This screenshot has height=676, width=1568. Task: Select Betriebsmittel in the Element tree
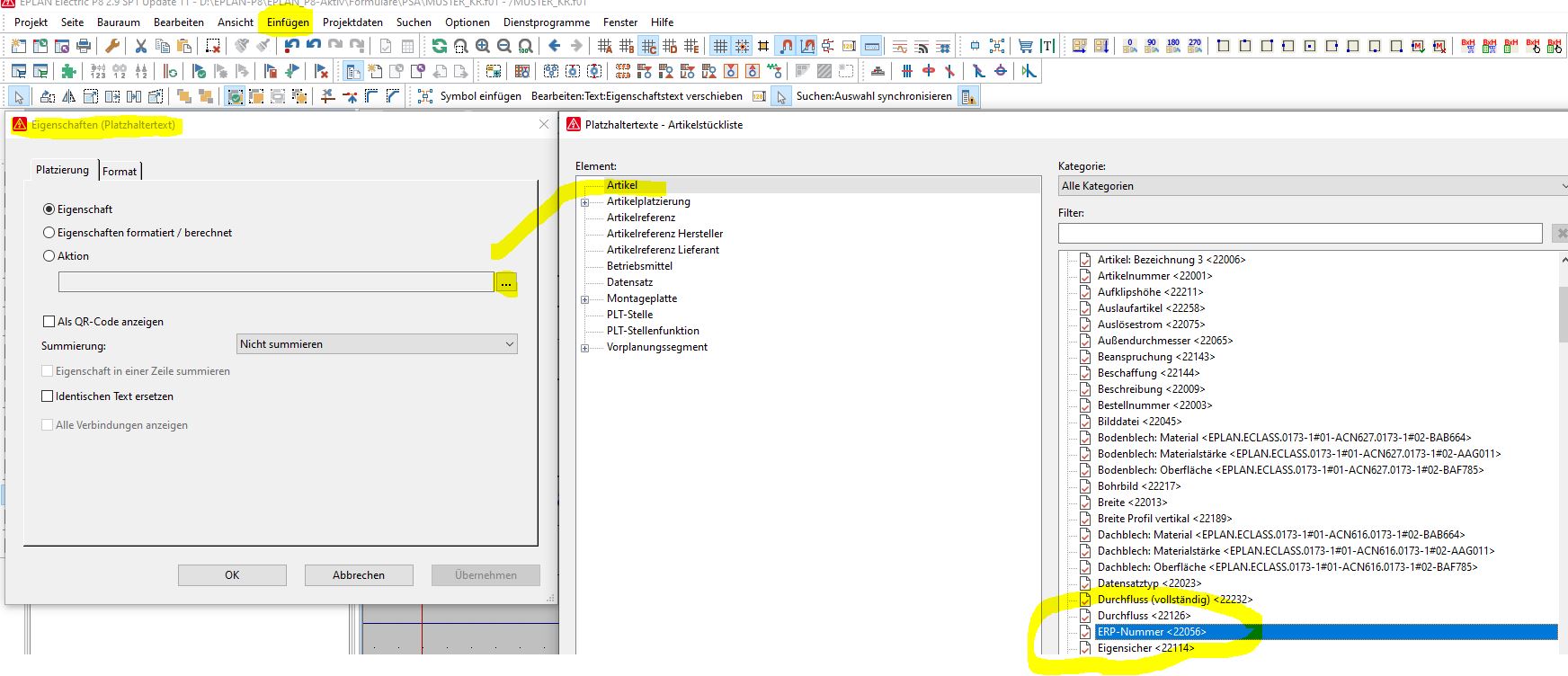(640, 266)
